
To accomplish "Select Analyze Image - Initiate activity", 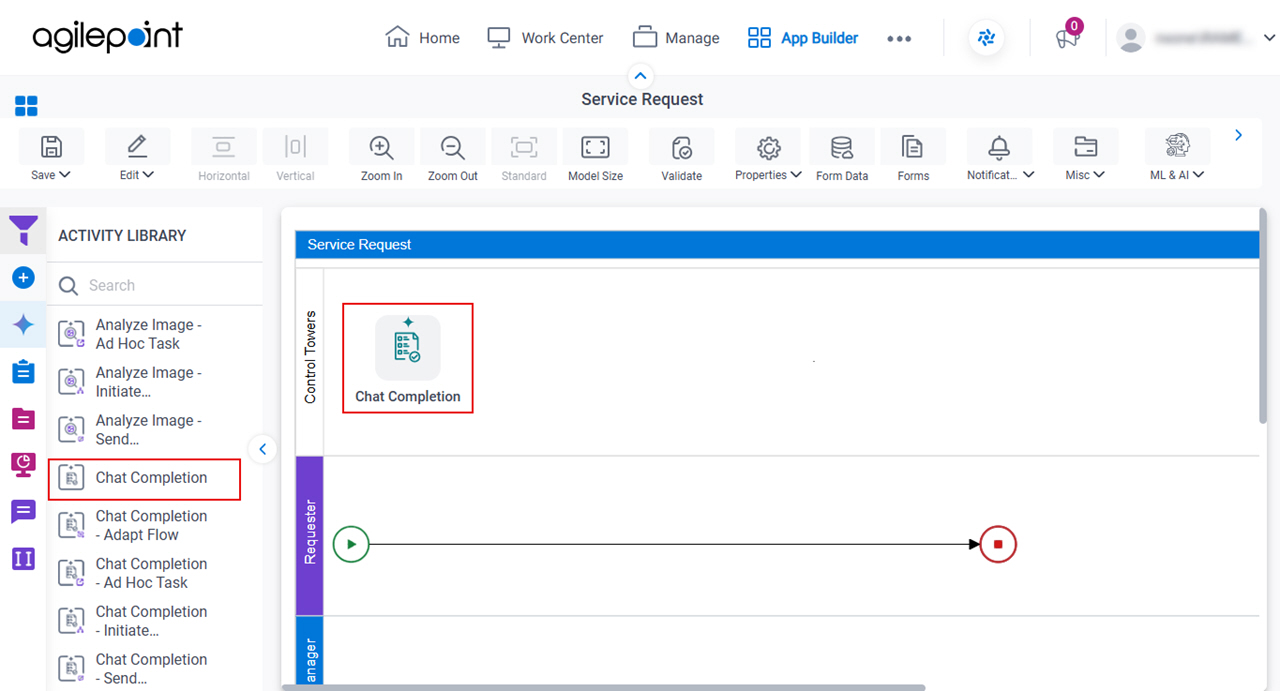I will [145, 382].
